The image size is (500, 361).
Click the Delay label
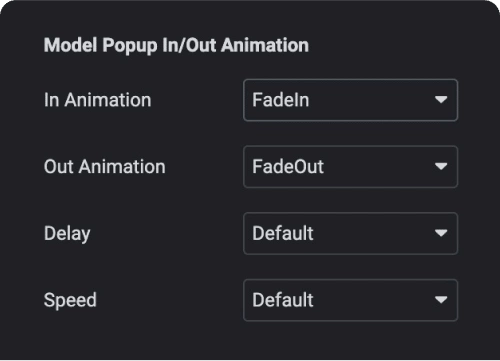pyautogui.click(x=67, y=234)
